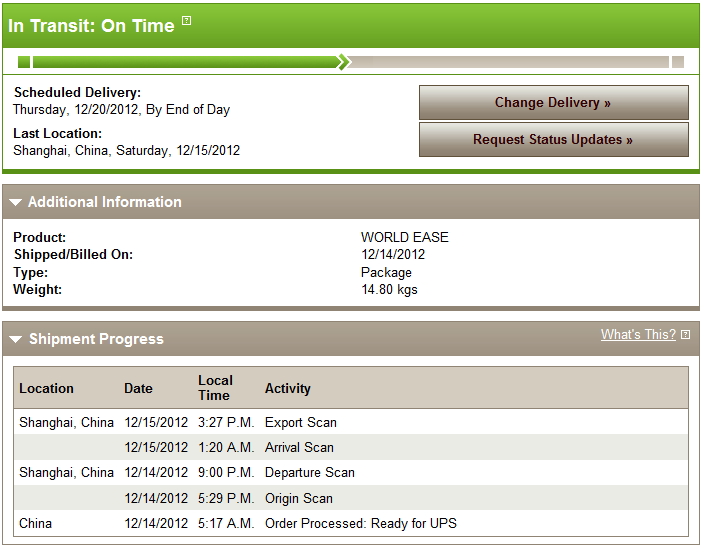Screen dimensions: 701x545
Task: Click the Activity column header
Action: click(287, 388)
